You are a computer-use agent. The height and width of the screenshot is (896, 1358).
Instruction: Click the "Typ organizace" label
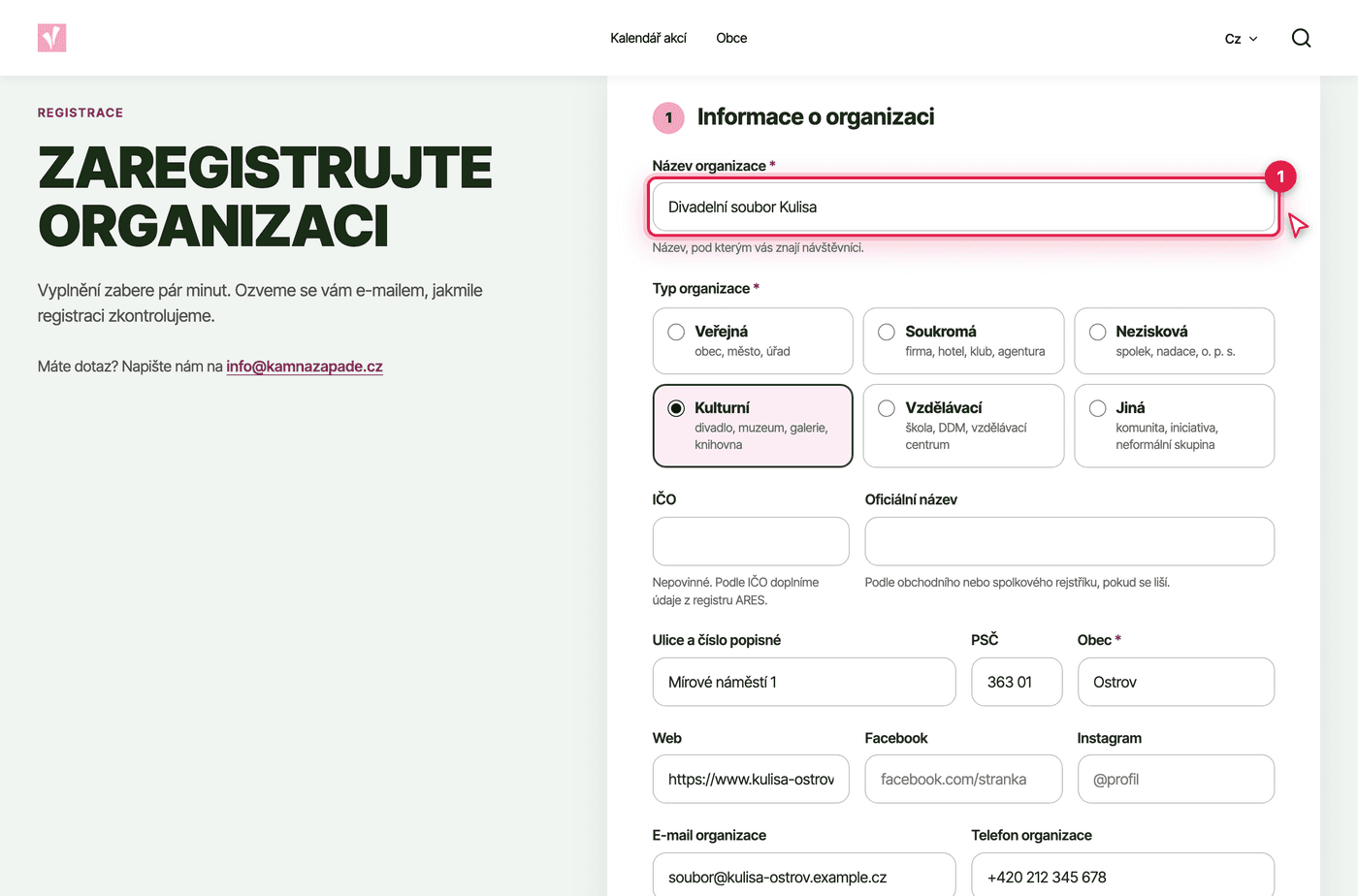[x=705, y=288]
